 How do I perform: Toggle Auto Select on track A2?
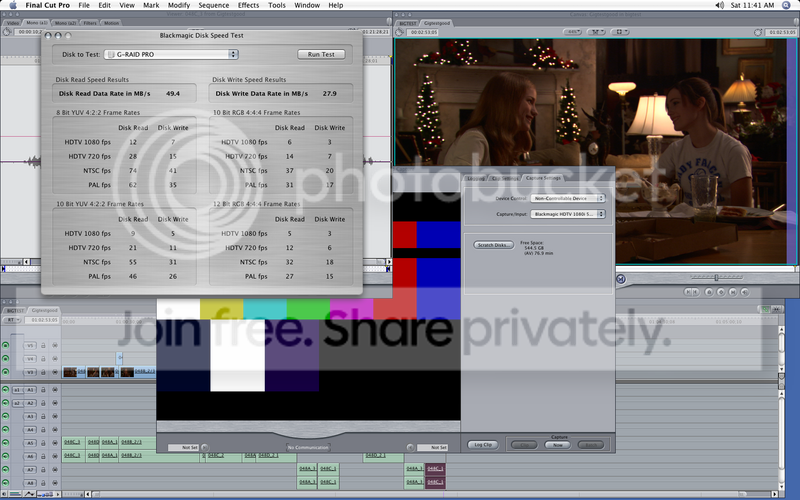click(55, 403)
